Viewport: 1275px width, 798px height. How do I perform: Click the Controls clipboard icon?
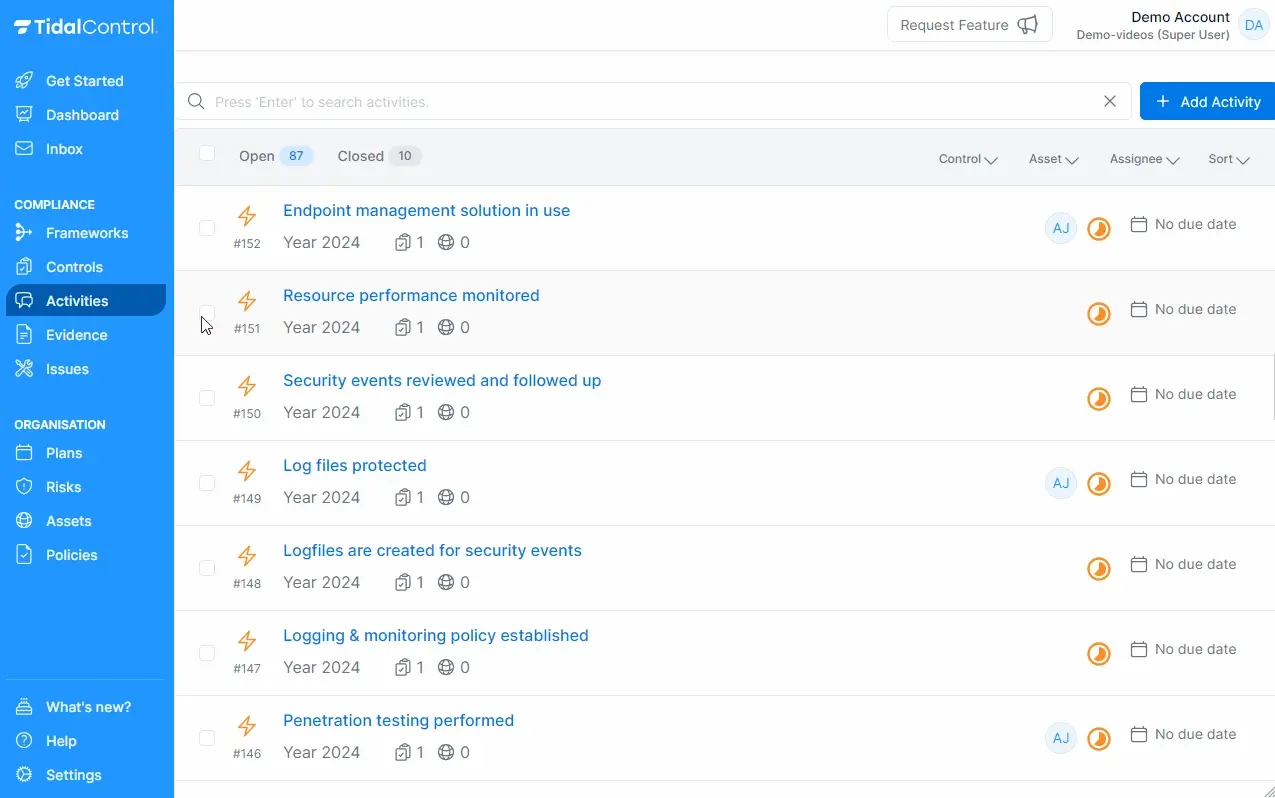pyautogui.click(x=24, y=267)
